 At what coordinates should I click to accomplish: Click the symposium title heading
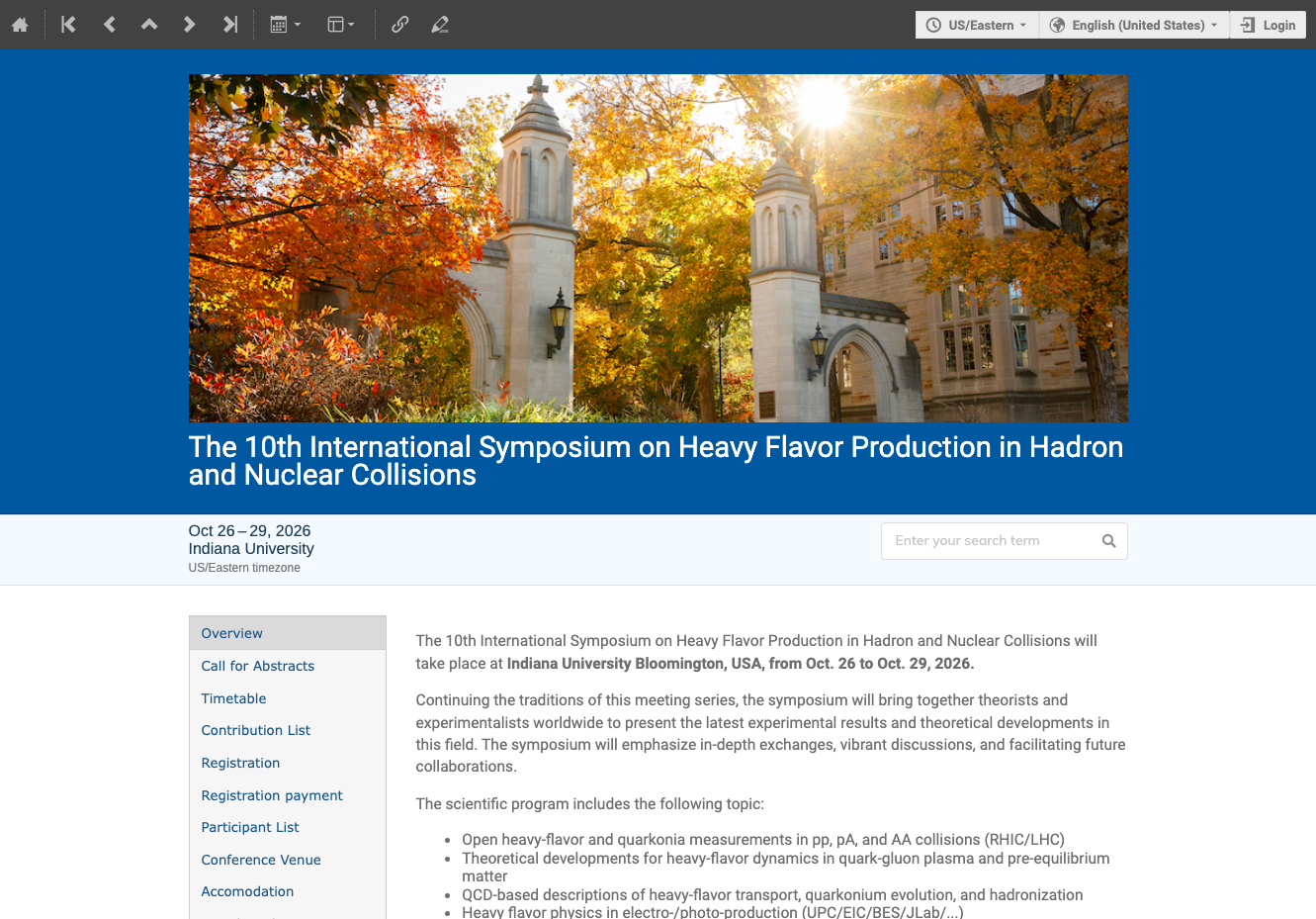pyautogui.click(x=657, y=461)
